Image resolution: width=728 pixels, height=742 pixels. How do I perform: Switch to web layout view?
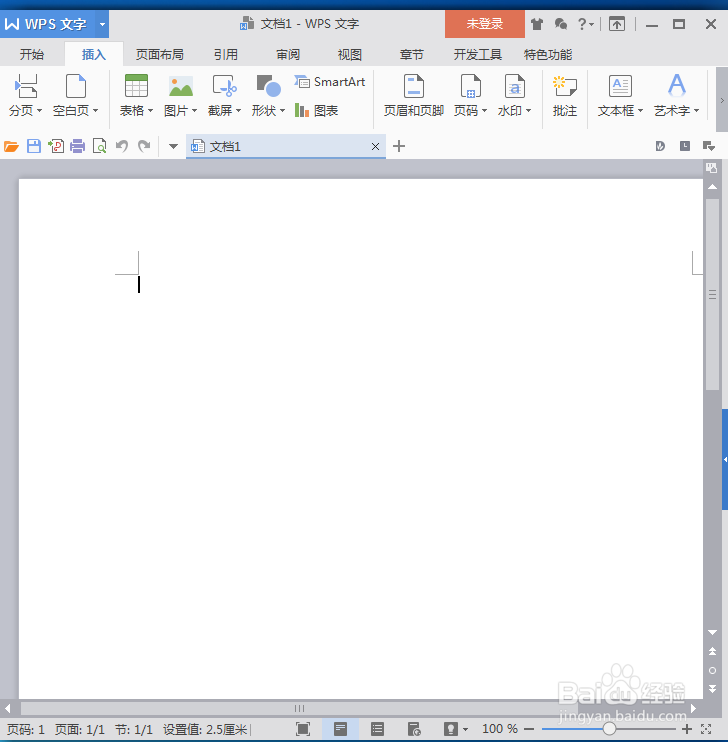click(414, 729)
